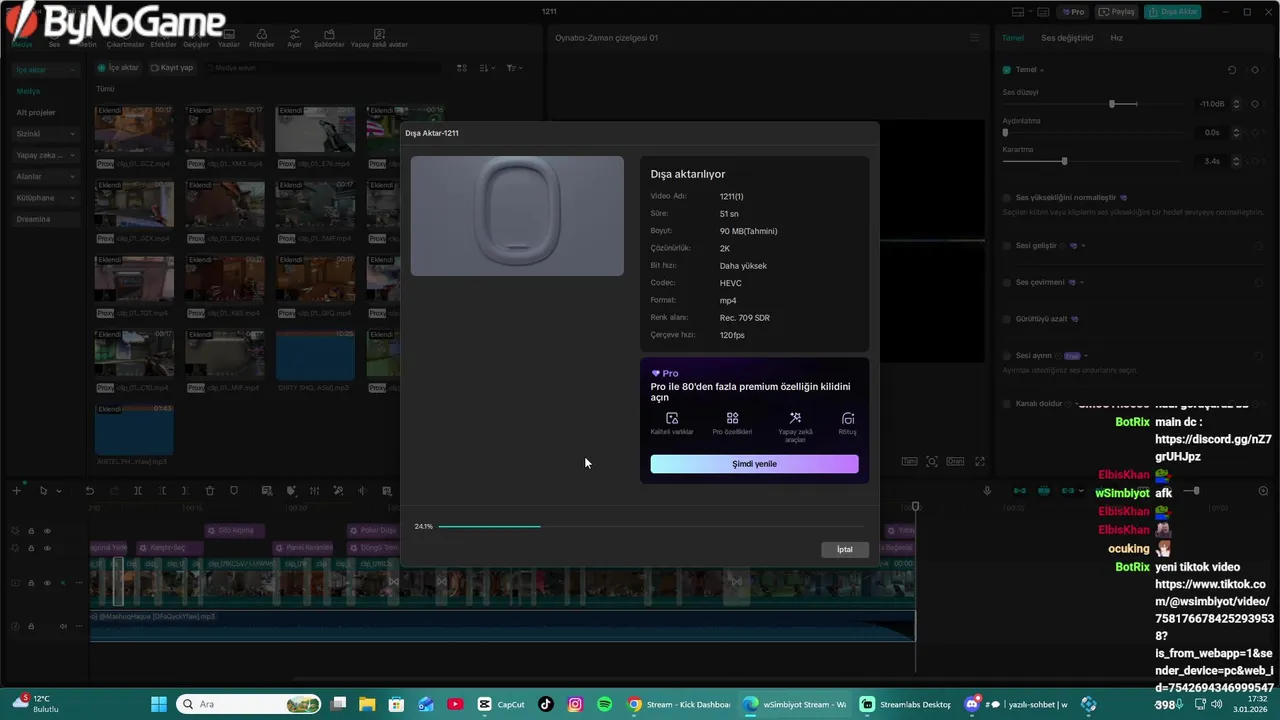
Task: Lock the main video track
Action: (x=31, y=583)
